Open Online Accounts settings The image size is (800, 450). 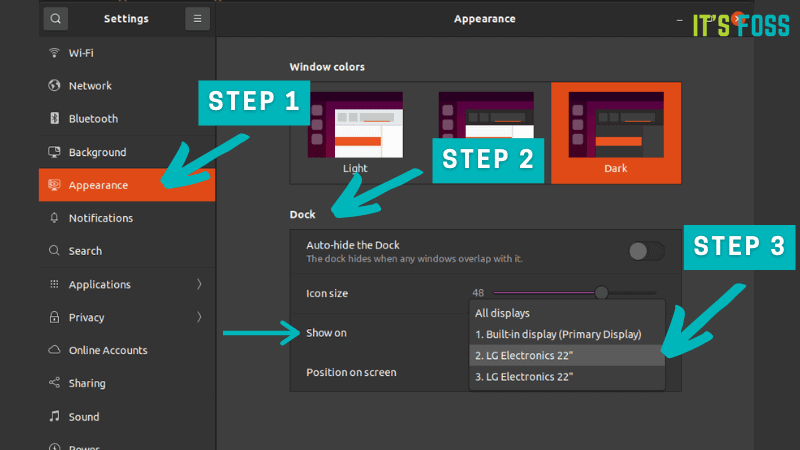click(107, 351)
